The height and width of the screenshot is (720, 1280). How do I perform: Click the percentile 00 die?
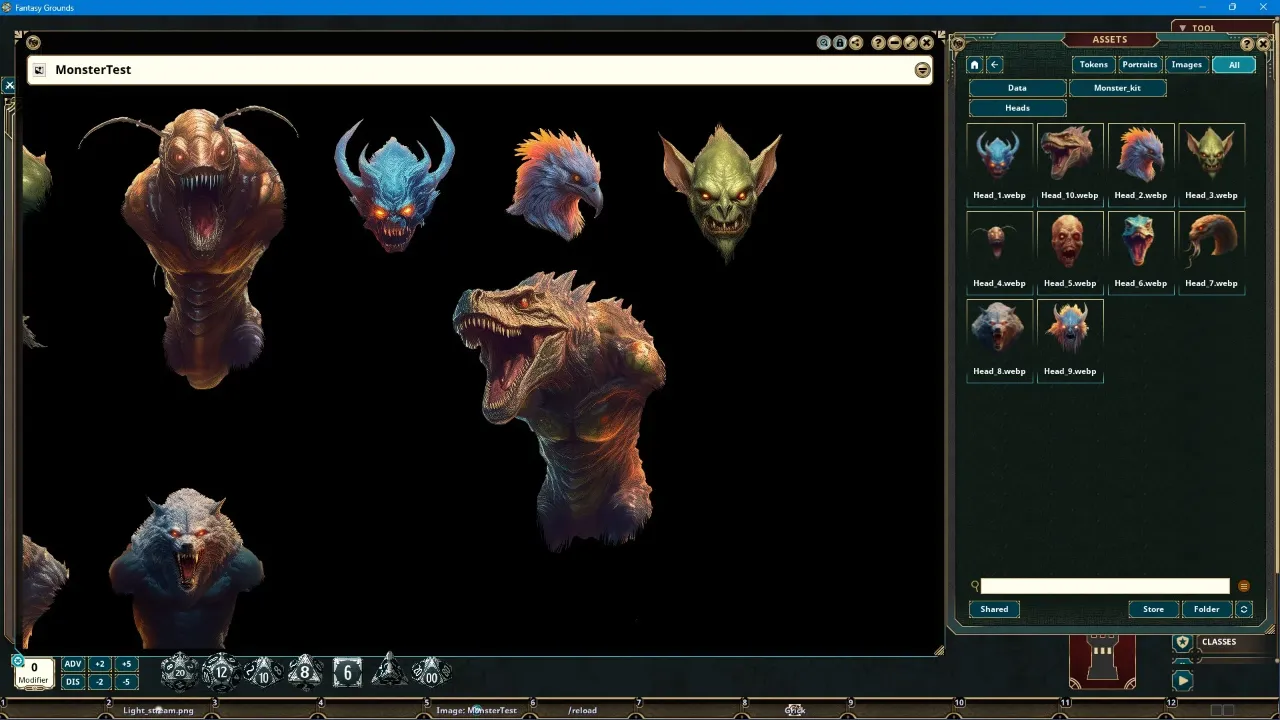(431, 671)
